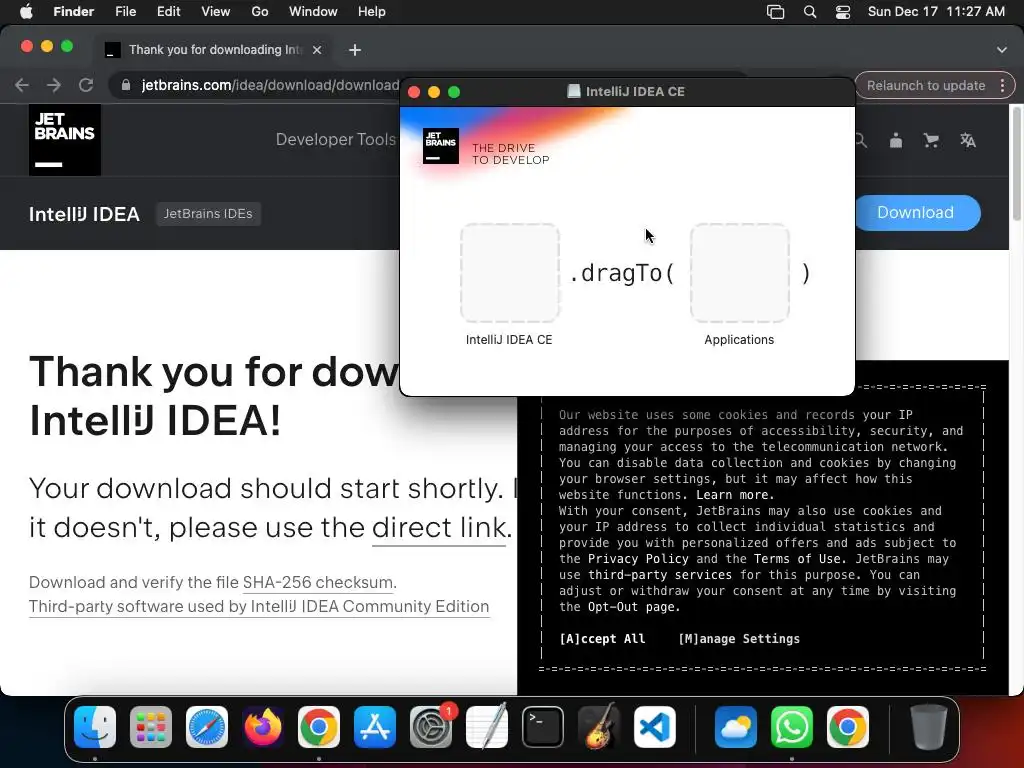Click the page vertical scrollbar
This screenshot has height=768, width=1024.
(1016, 163)
